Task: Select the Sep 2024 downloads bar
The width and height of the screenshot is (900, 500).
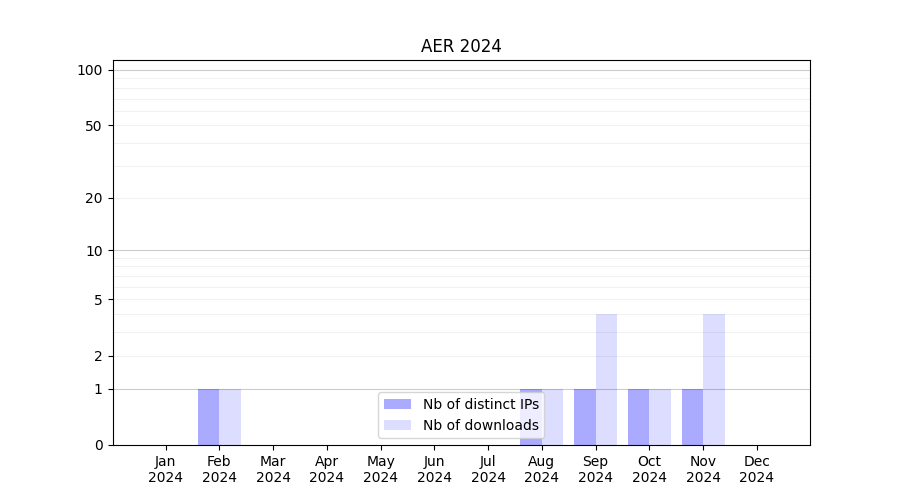Action: tap(606, 380)
